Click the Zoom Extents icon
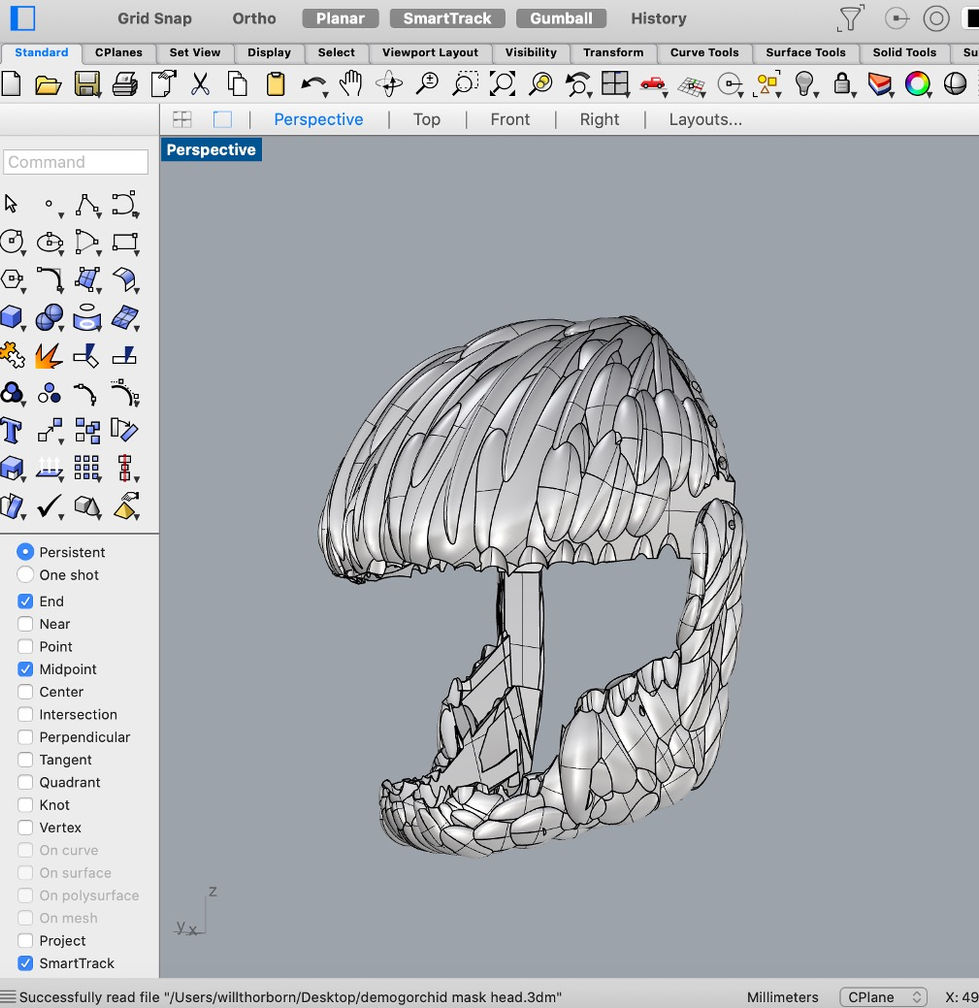This screenshot has width=979, height=1008. tap(503, 84)
